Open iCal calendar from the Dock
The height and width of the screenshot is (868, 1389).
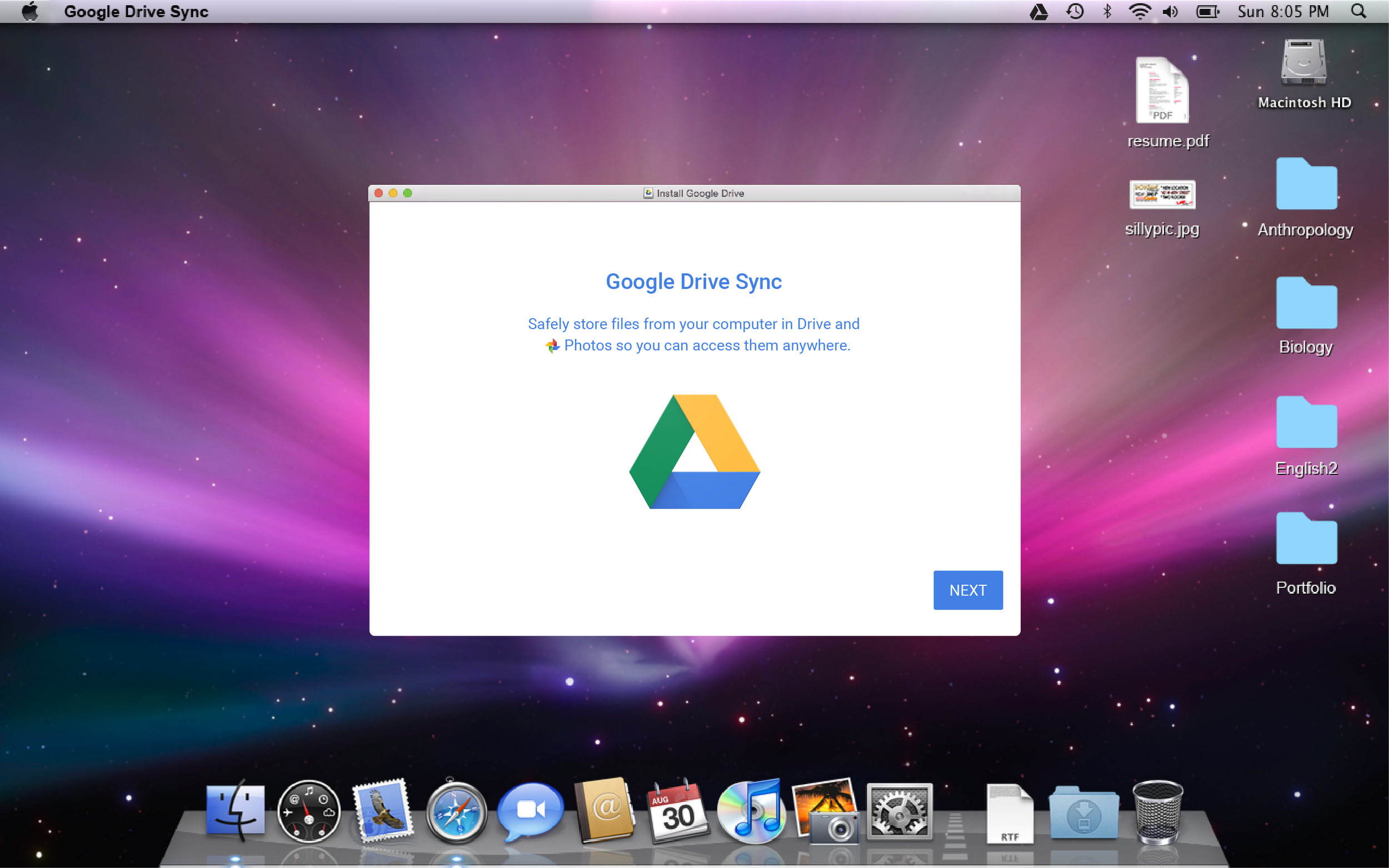(x=678, y=811)
